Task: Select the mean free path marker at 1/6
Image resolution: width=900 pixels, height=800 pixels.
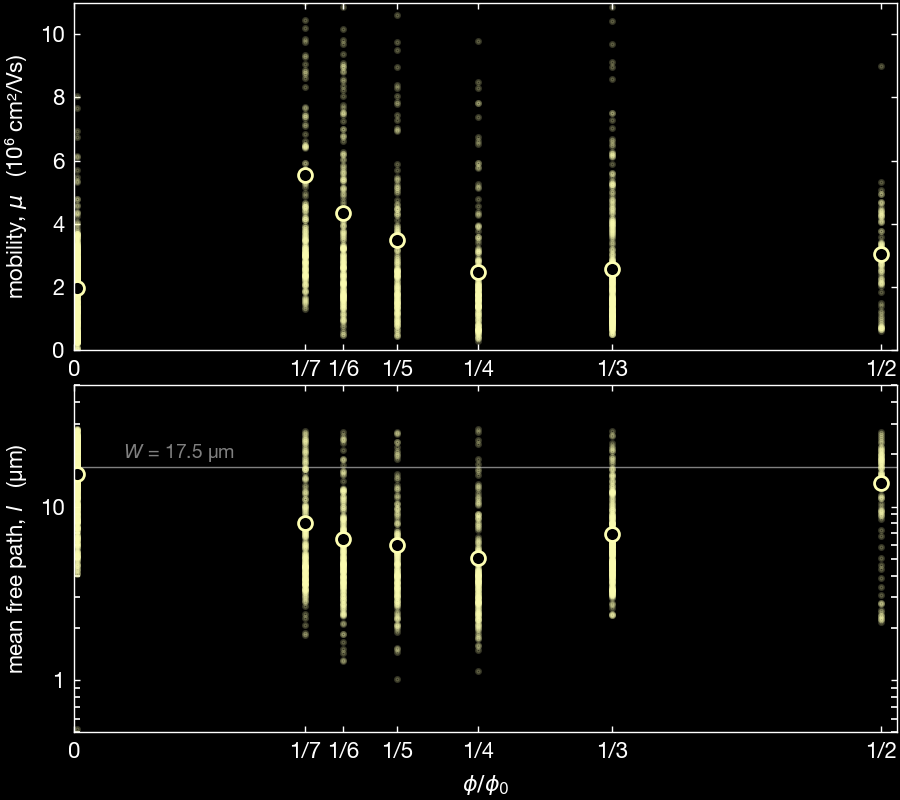Action: tap(343, 539)
